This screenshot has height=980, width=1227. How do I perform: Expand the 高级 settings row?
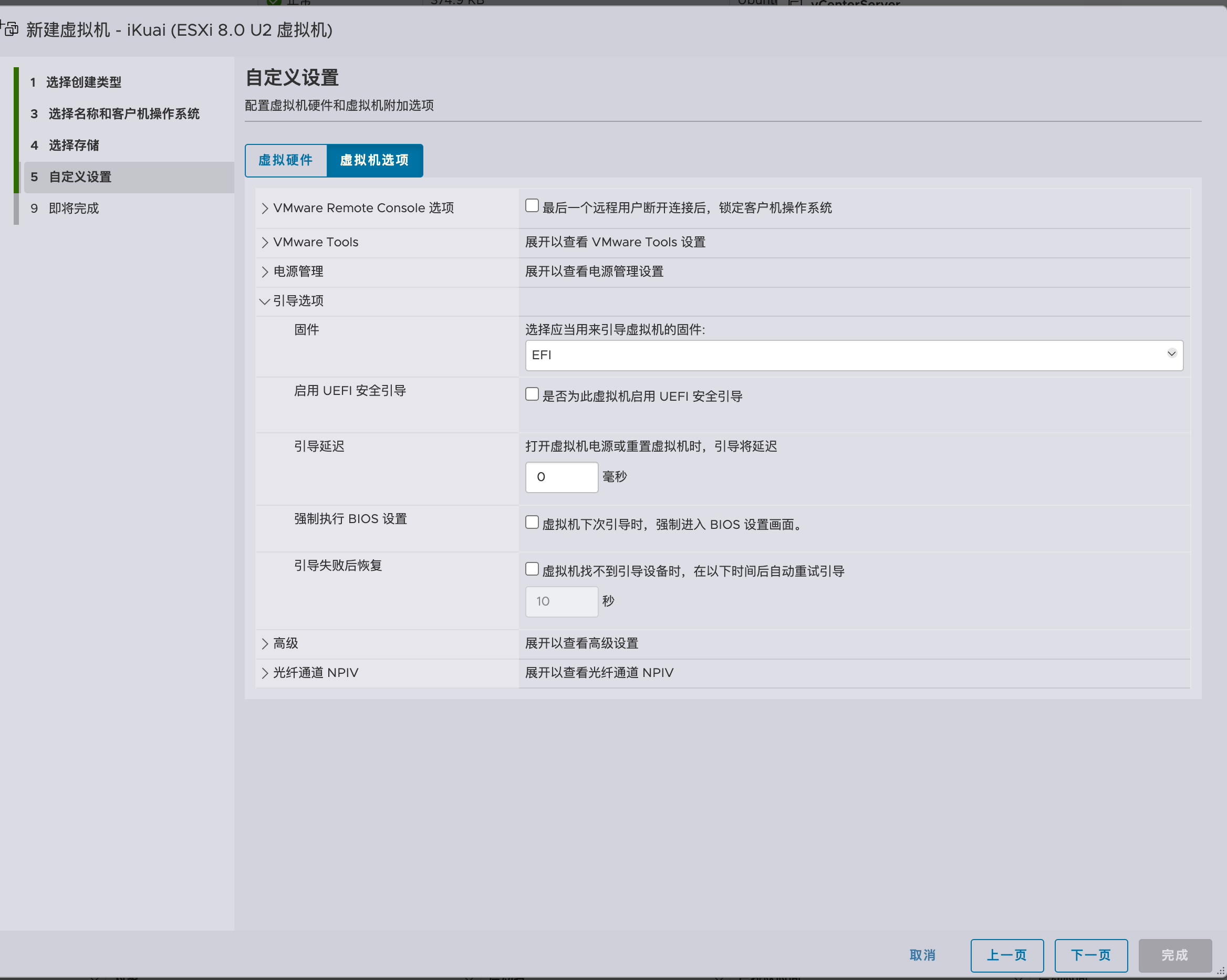(265, 644)
